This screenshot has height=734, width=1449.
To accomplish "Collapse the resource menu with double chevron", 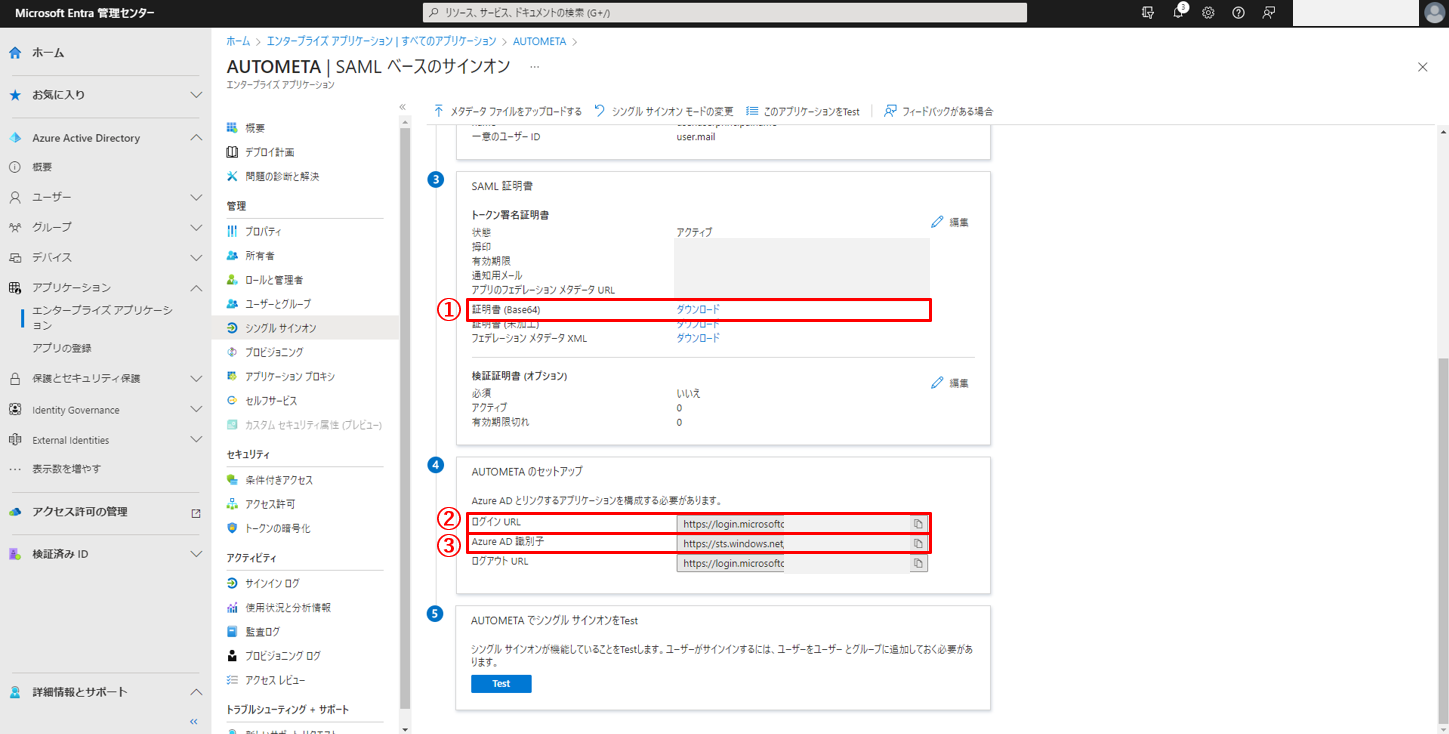I will pyautogui.click(x=403, y=106).
